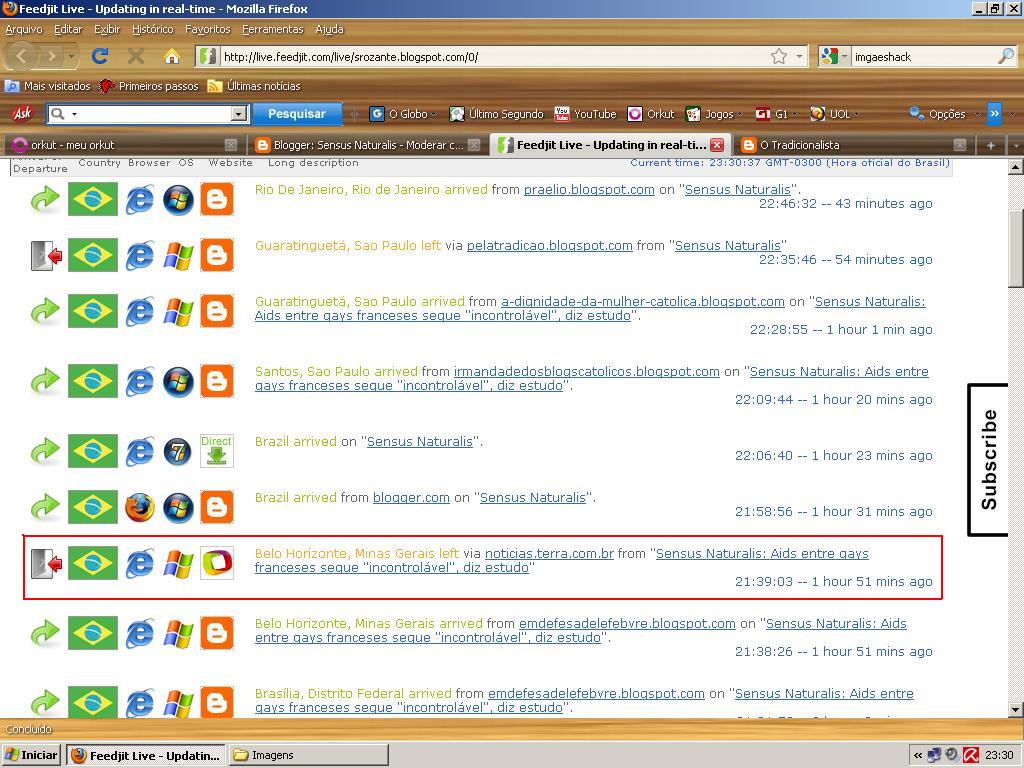Click the Mais visitados bookmark

48,86
